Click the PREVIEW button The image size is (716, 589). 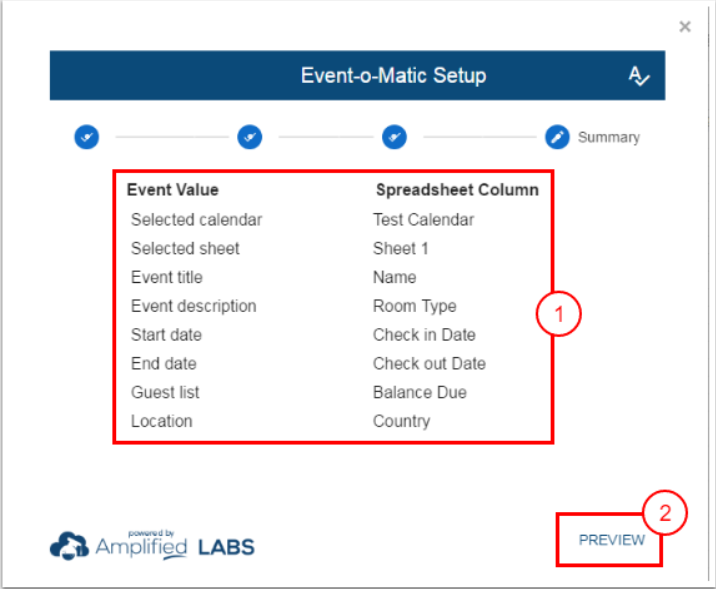tap(611, 540)
